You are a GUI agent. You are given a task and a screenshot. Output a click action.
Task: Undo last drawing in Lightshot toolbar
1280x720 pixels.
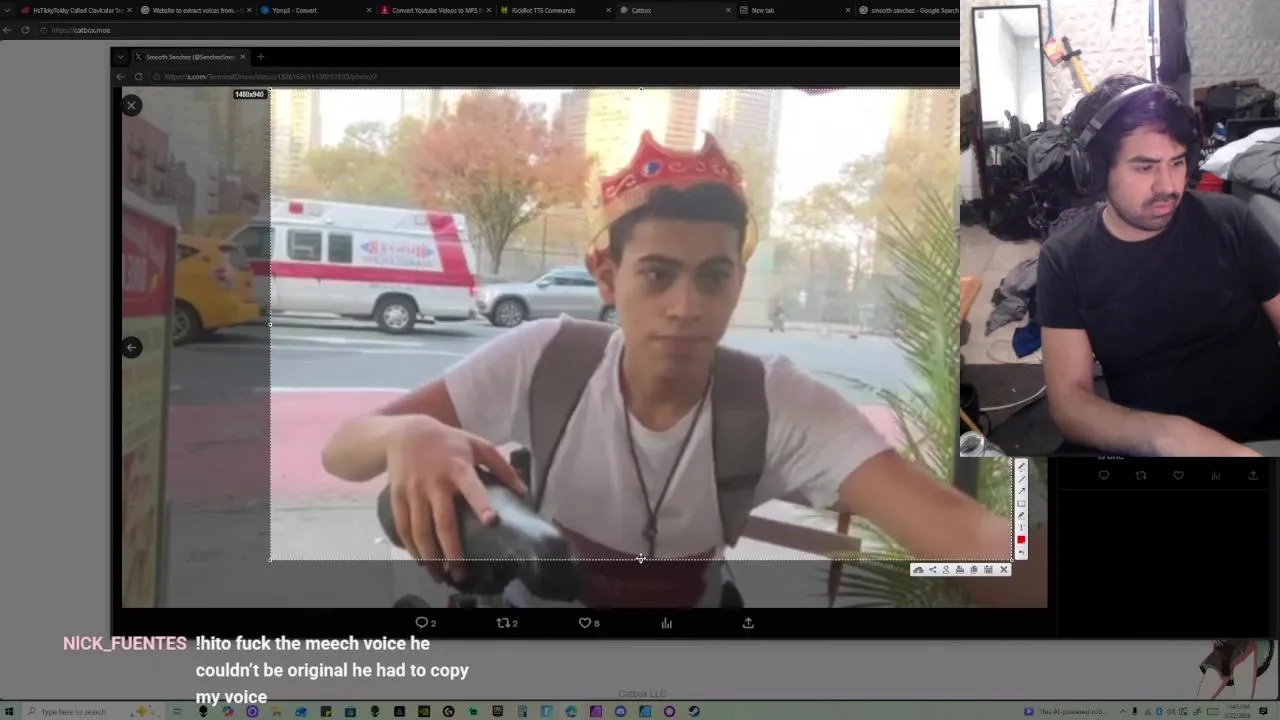point(1021,552)
